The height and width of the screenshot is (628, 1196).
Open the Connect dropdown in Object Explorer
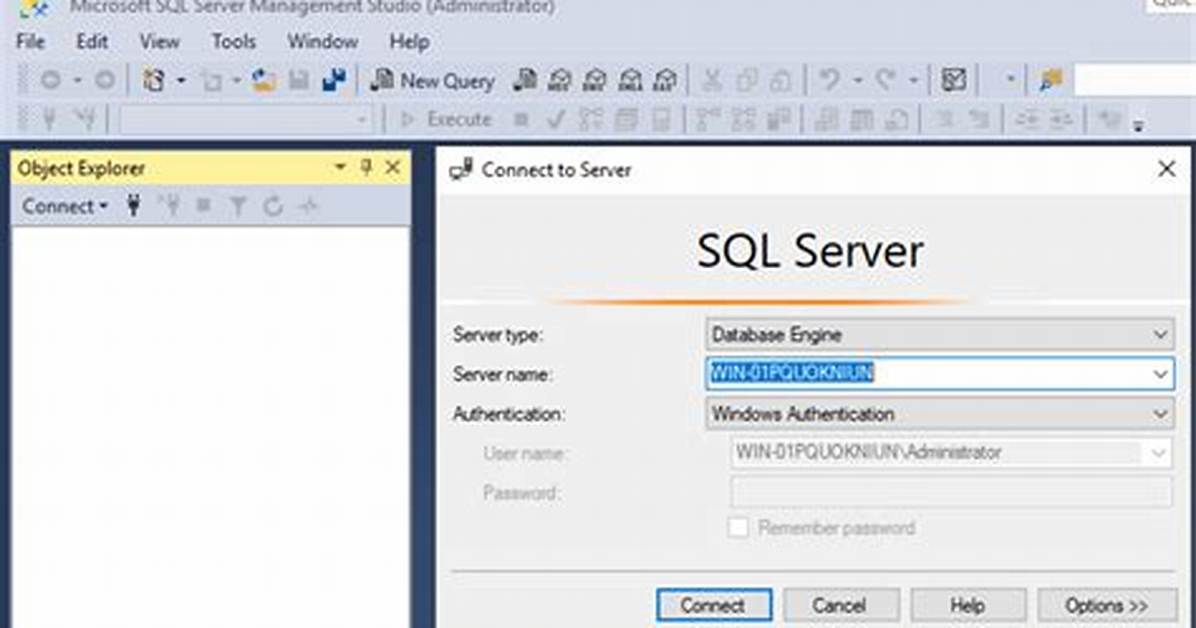point(65,206)
